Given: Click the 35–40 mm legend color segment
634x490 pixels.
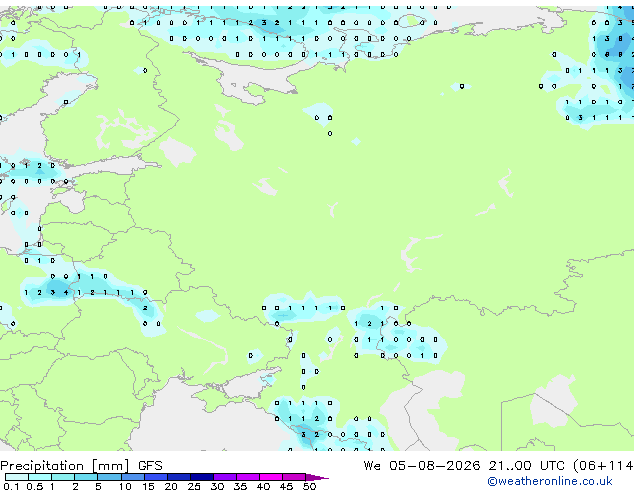Looking at the screenshot, I should coord(248,477).
